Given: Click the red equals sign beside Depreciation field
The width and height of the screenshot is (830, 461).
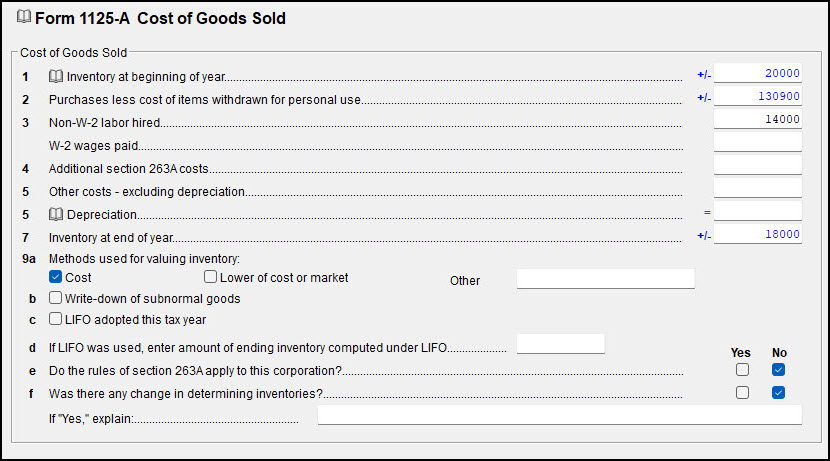Looking at the screenshot, I should (707, 212).
